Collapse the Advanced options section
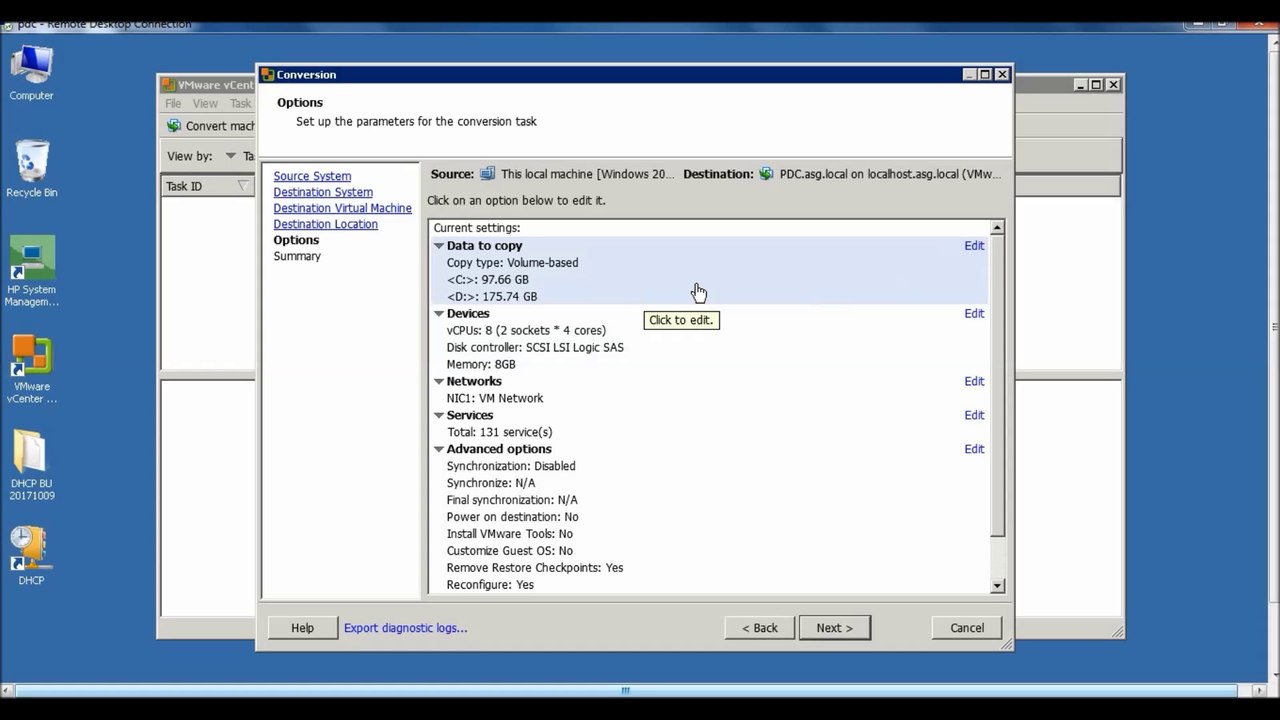This screenshot has width=1280, height=720. pyautogui.click(x=438, y=450)
